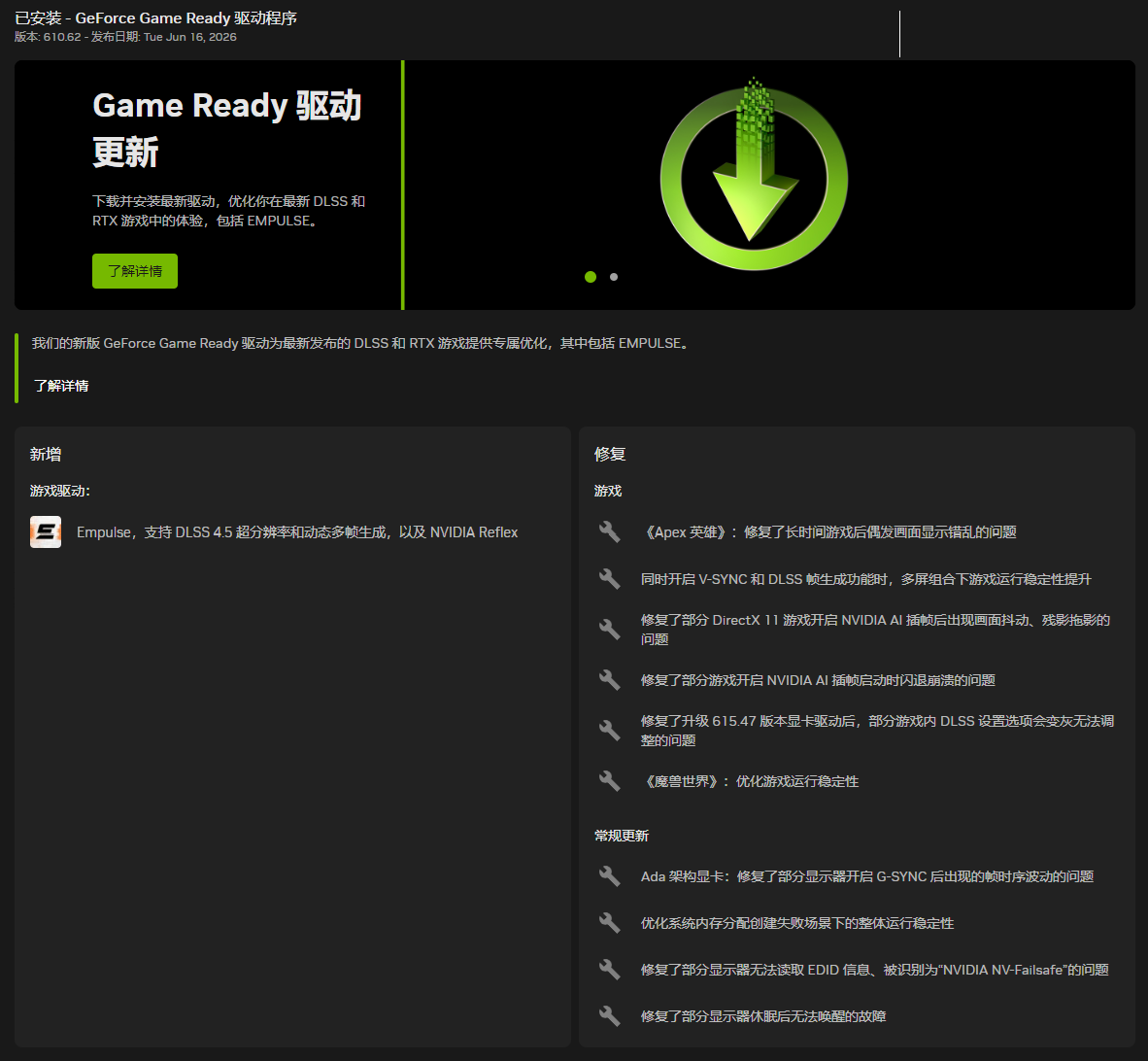Click the 版本: 610.62 release date line

coord(125,37)
